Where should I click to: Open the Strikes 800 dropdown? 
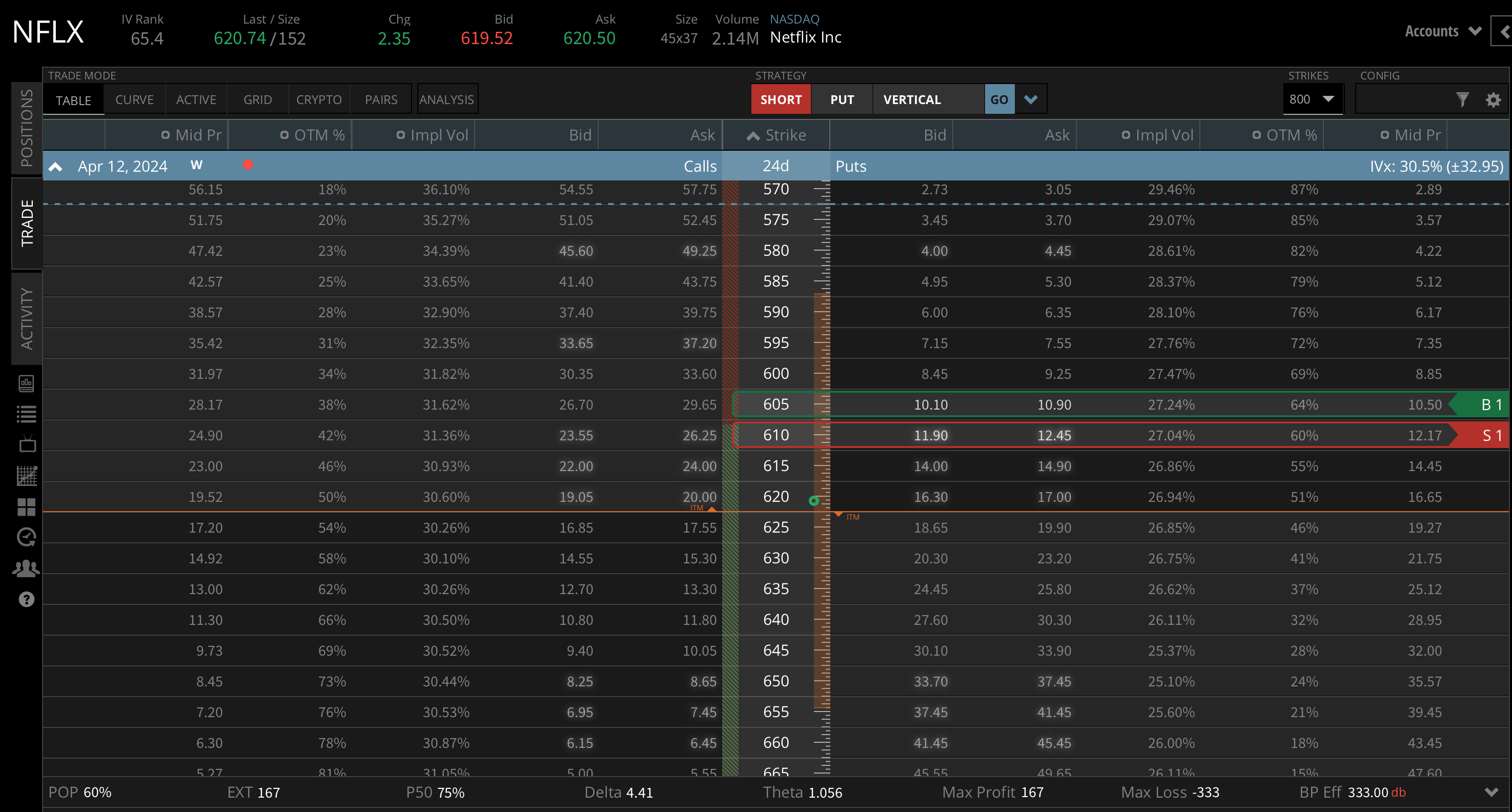pyautogui.click(x=1313, y=98)
